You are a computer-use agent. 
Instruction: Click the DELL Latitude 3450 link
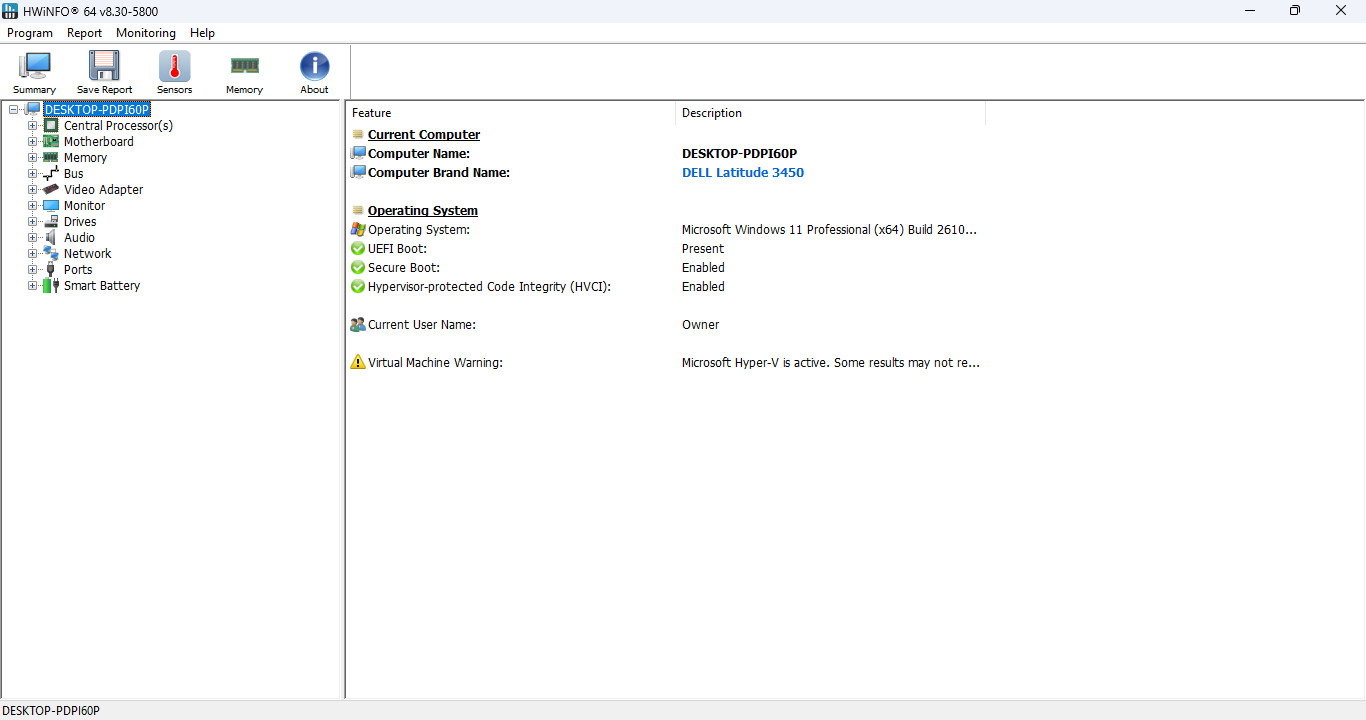point(743,172)
